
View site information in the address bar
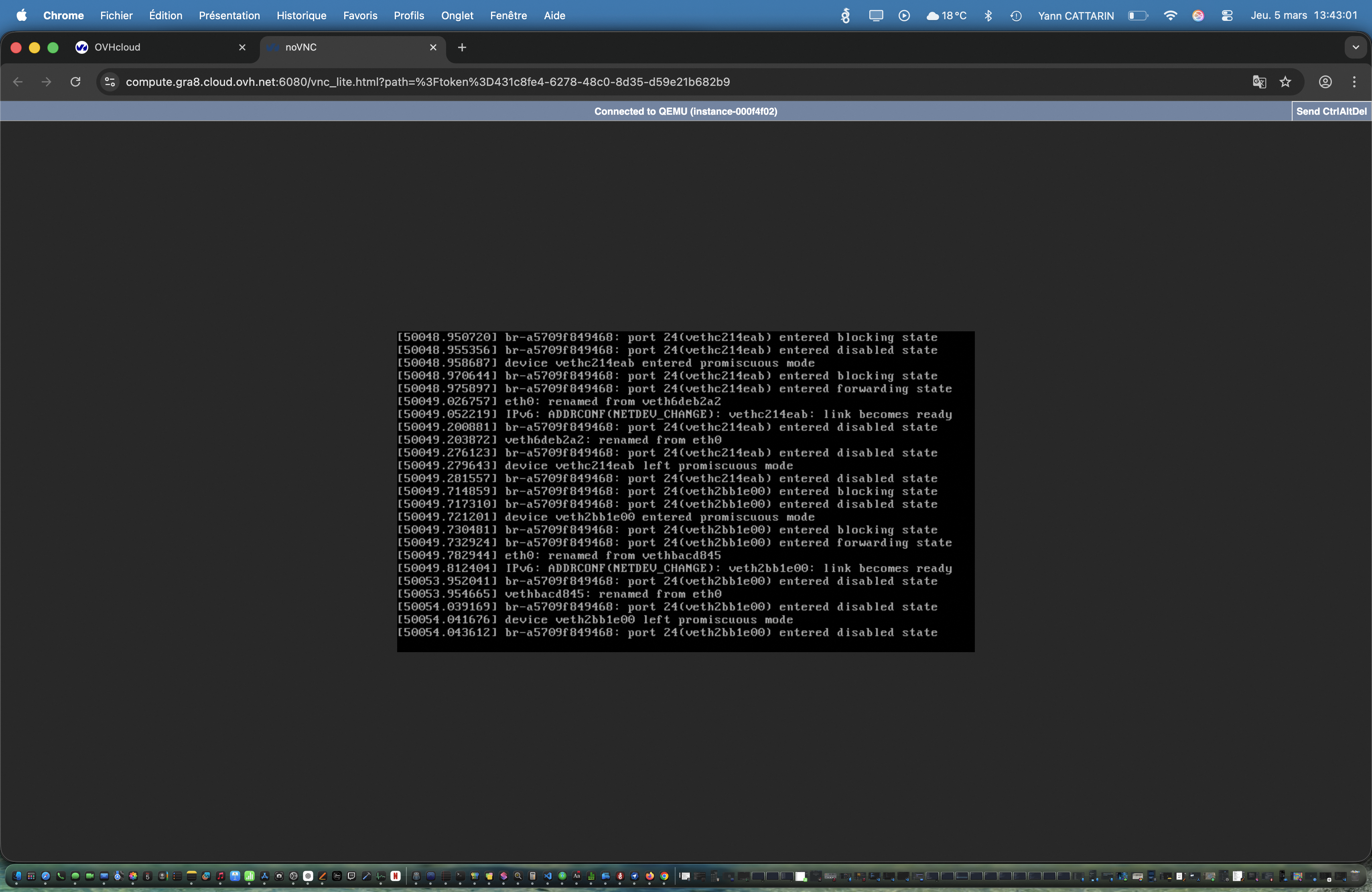(x=110, y=82)
